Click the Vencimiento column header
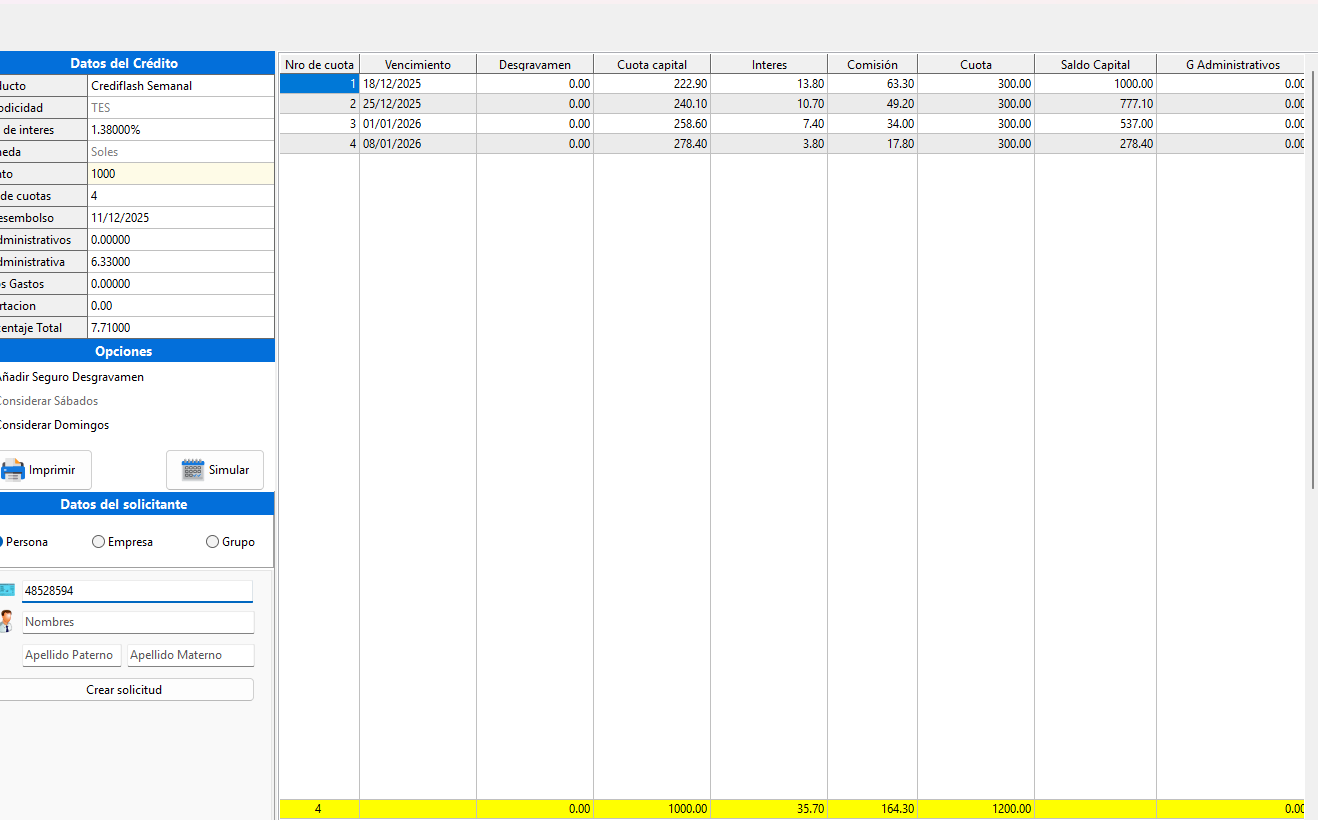The height and width of the screenshot is (820, 1318). click(418, 64)
